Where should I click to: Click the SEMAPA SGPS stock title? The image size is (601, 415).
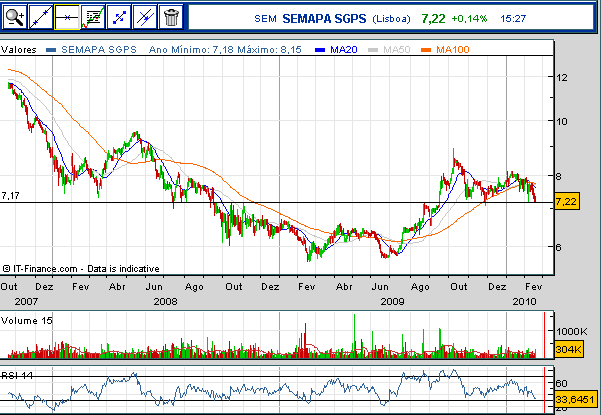tap(324, 18)
